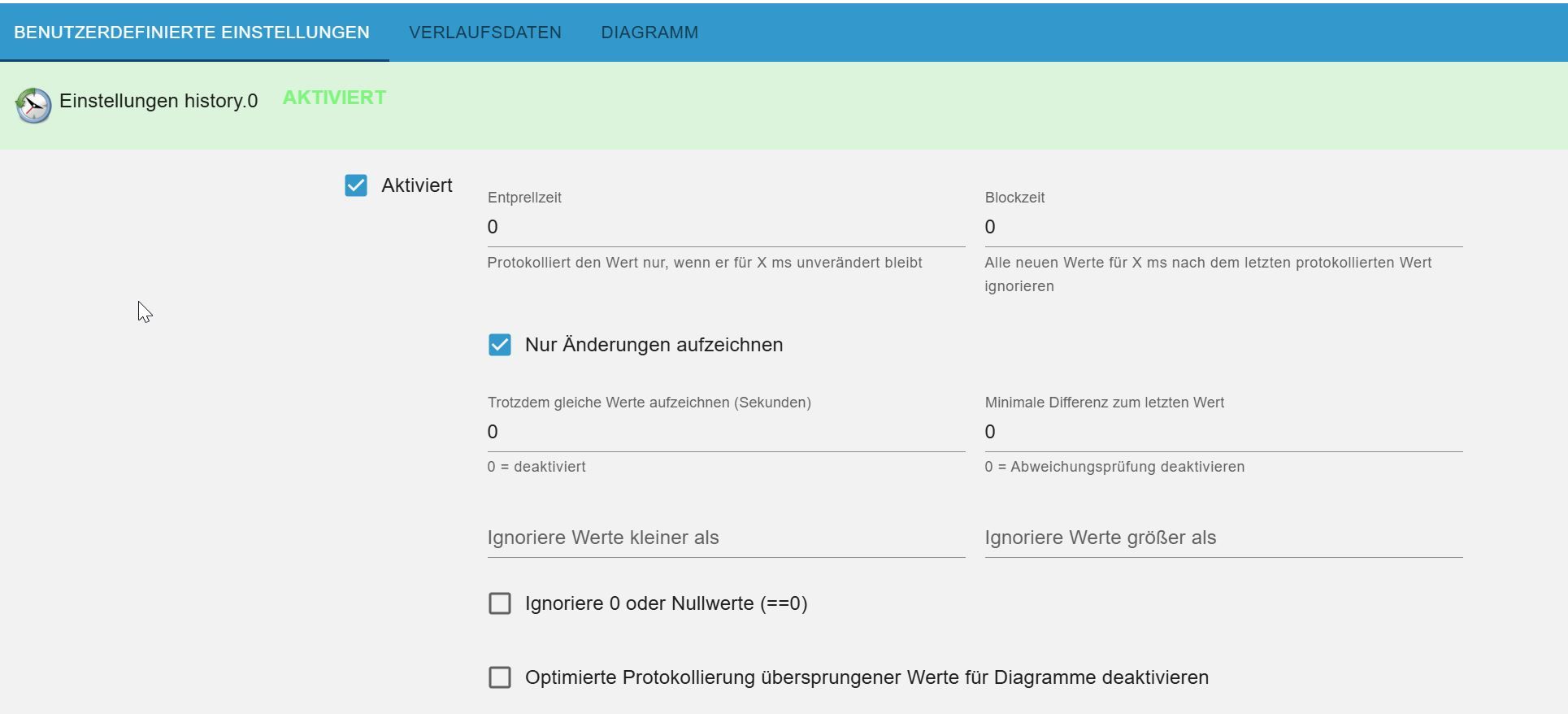The height and width of the screenshot is (714, 1568).
Task: Select the Benutzerdefinierte Einstellungen tab
Action: [192, 33]
